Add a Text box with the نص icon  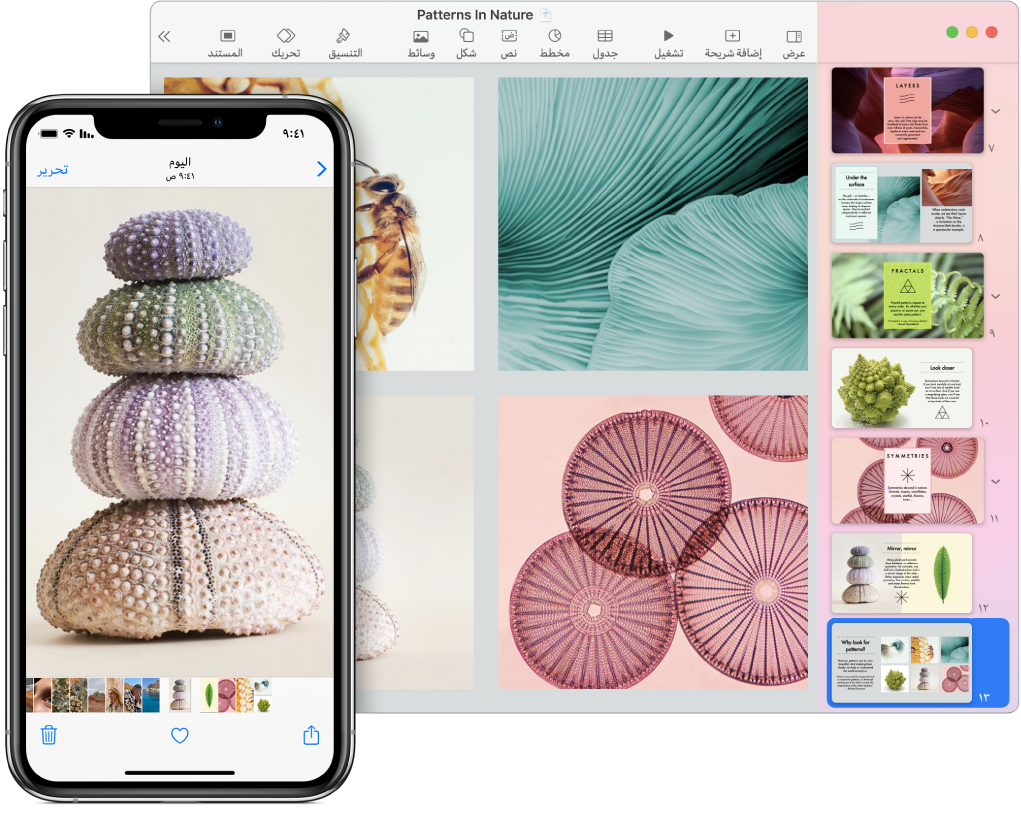pos(508,40)
